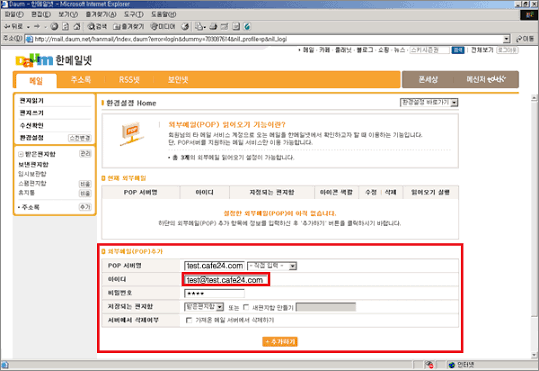Open the 편집 menu
The width and height of the screenshot is (539, 371).
(x=41, y=14)
